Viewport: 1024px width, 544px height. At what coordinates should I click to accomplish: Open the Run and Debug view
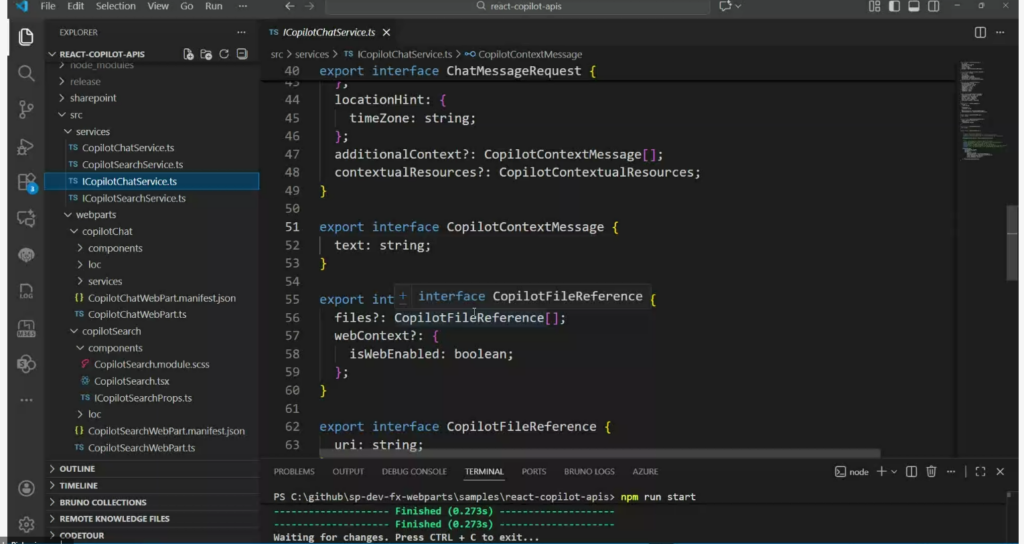click(x=26, y=147)
